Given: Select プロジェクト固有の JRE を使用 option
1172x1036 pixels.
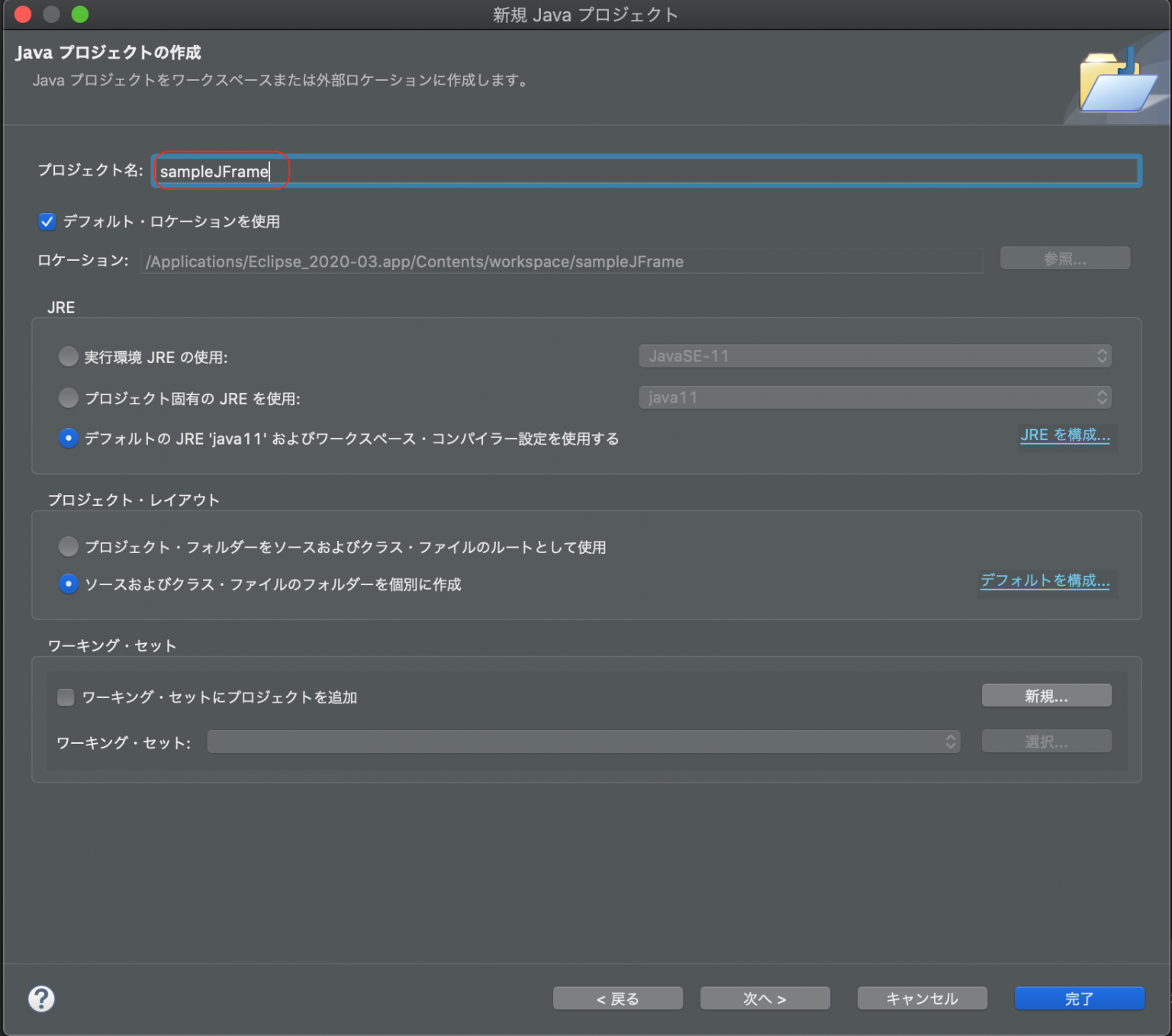Looking at the screenshot, I should coord(69,398).
